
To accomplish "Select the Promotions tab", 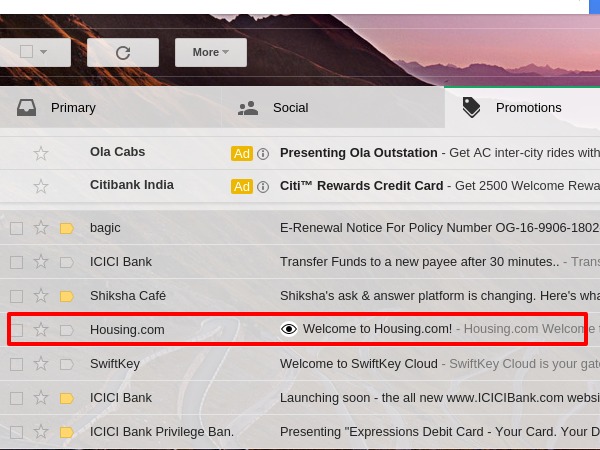I will tap(528, 108).
